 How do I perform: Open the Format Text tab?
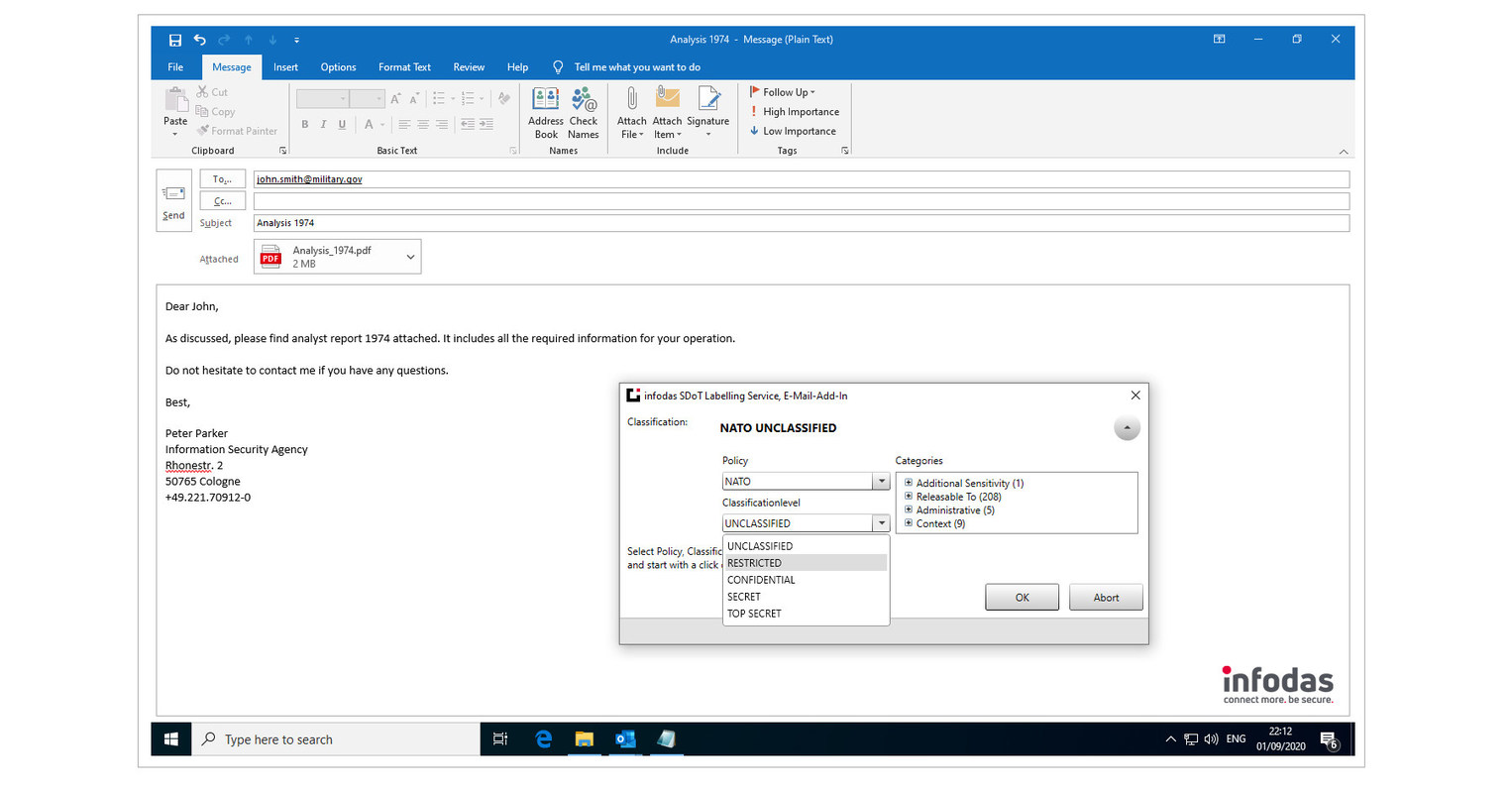[404, 67]
